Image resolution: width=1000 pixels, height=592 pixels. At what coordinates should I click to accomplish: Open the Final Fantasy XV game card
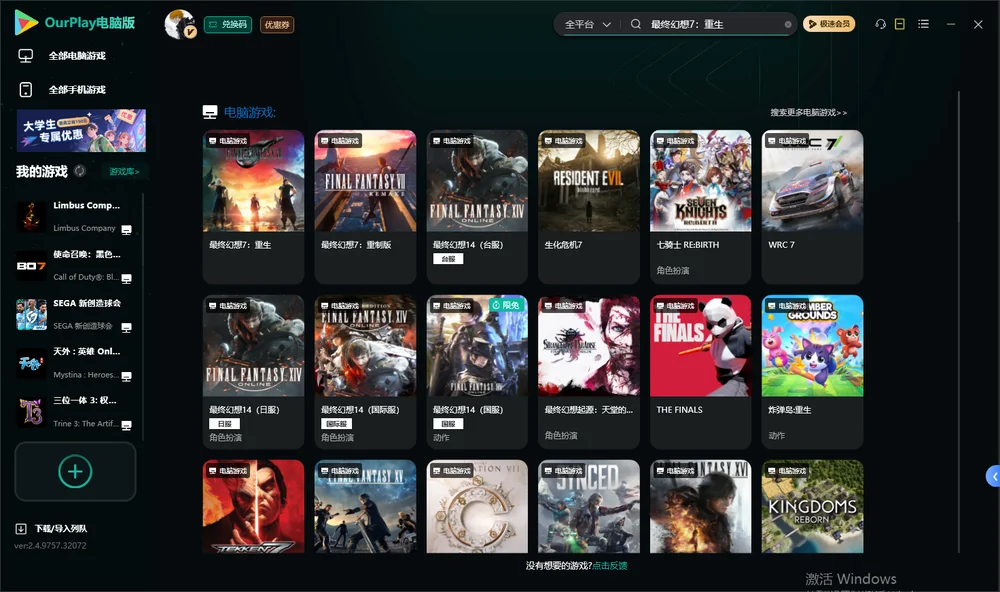365,507
